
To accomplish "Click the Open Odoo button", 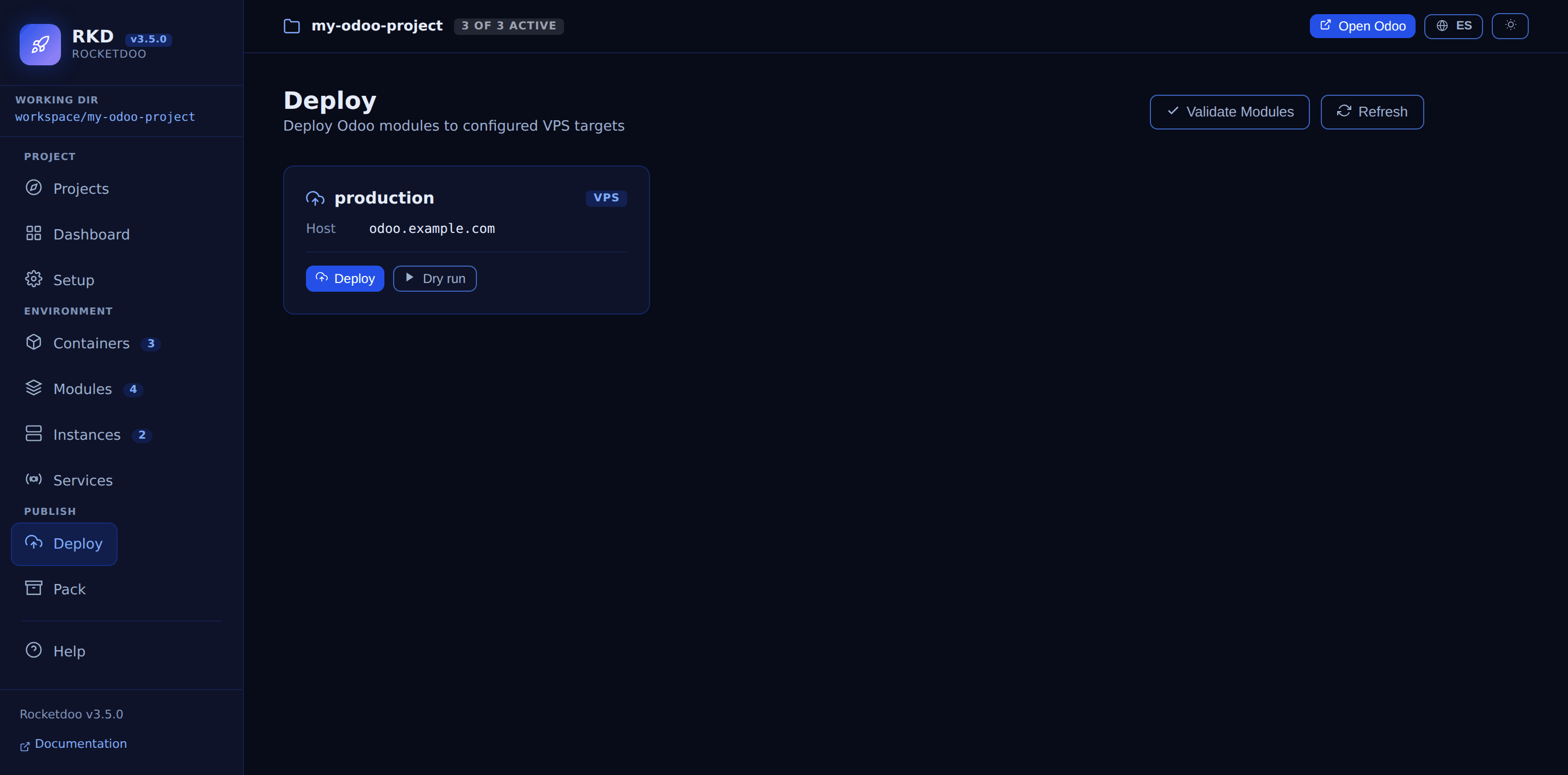I will pyautogui.click(x=1362, y=26).
